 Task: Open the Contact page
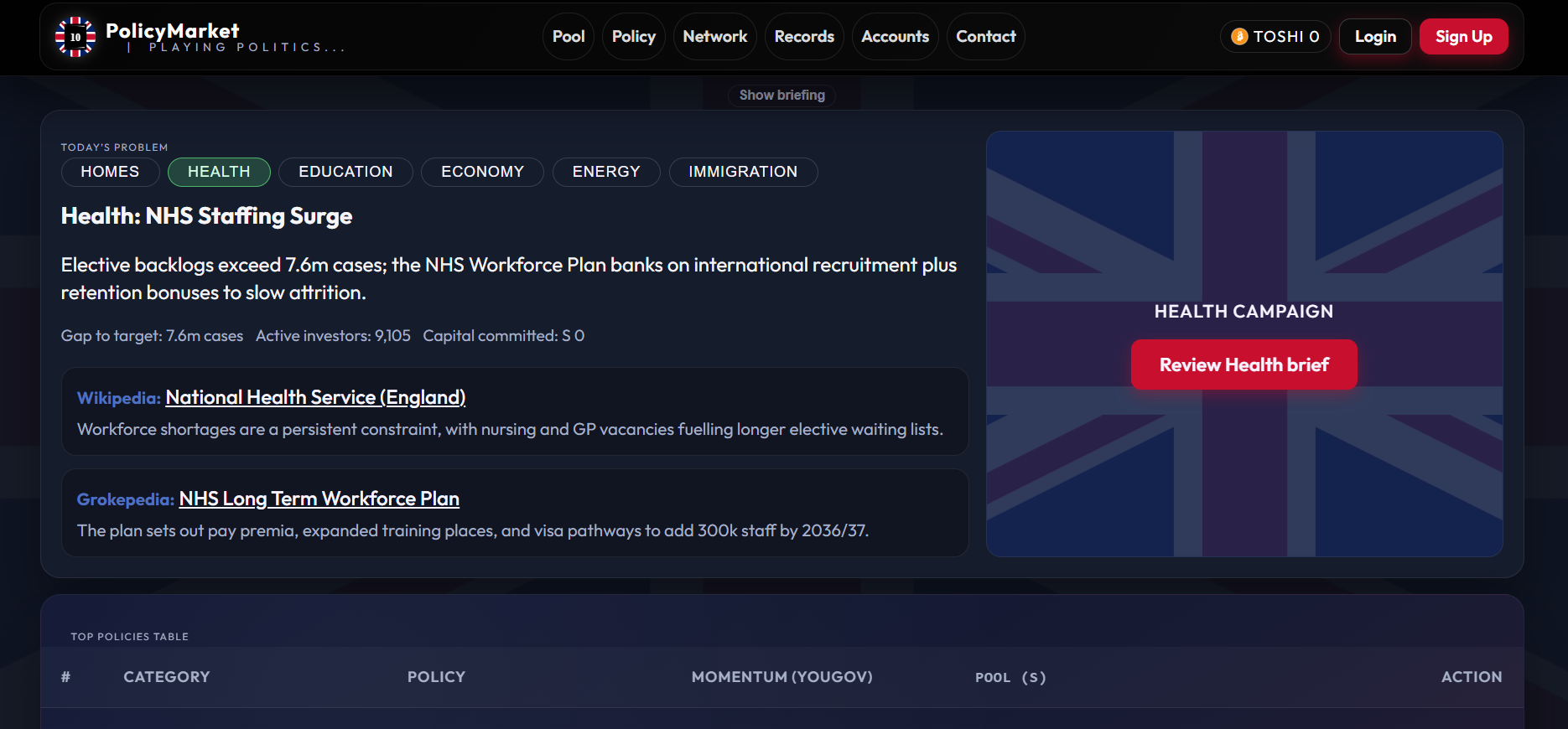pos(986,37)
